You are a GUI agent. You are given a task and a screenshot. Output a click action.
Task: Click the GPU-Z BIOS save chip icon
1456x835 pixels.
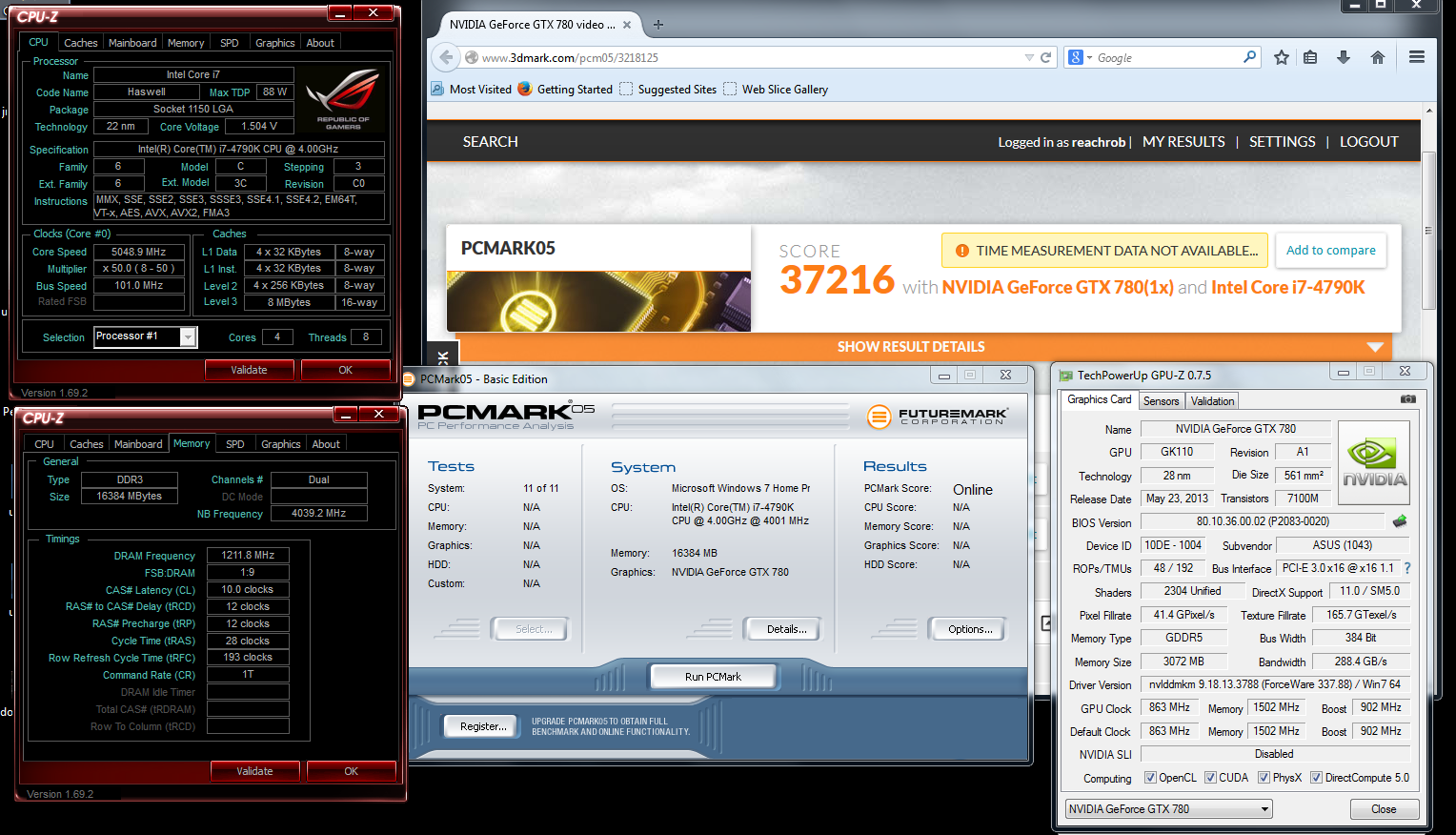[1400, 521]
